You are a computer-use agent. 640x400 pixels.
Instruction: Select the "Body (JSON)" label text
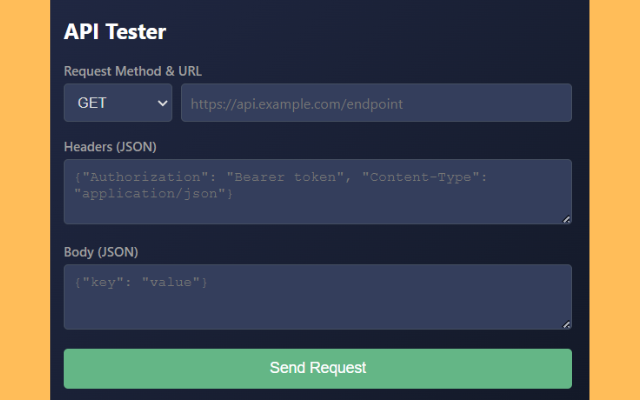pos(101,251)
